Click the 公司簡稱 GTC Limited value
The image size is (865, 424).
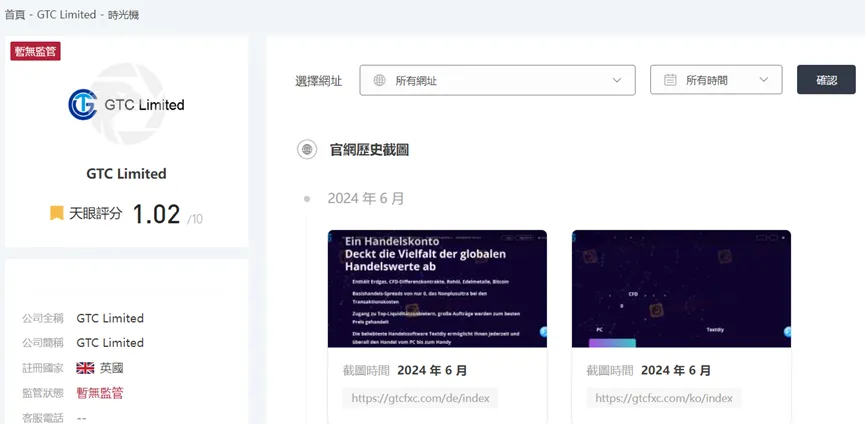point(110,342)
